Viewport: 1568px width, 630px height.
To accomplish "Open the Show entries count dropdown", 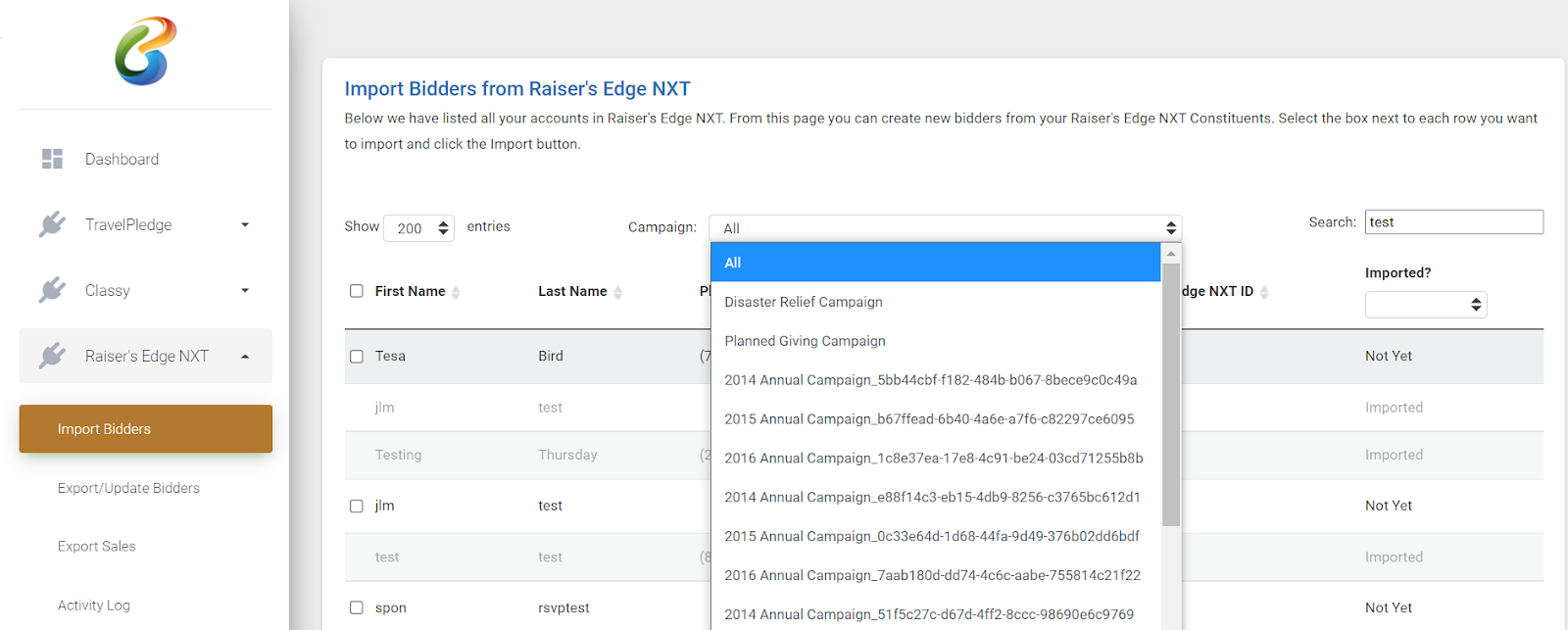I will [419, 228].
